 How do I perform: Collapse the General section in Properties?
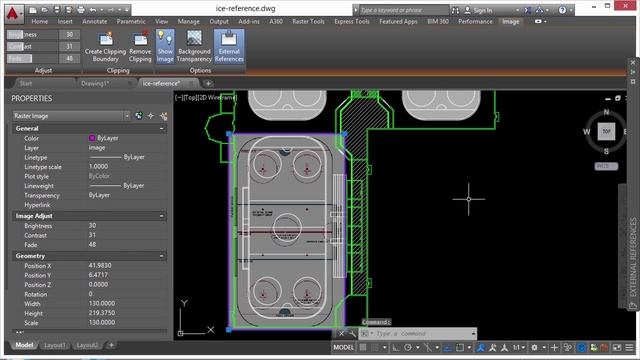[x=162, y=129]
